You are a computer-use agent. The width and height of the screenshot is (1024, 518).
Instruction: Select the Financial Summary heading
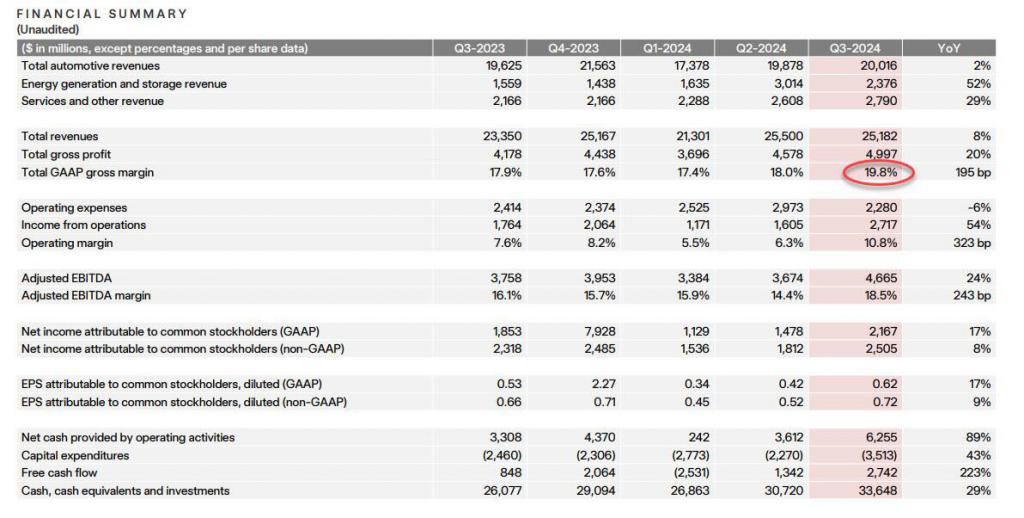[102, 14]
